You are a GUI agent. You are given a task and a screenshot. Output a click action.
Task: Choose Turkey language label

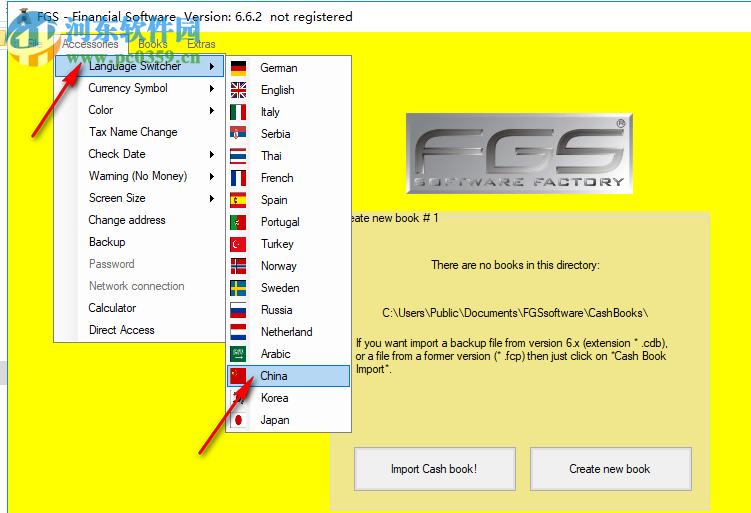tap(277, 244)
